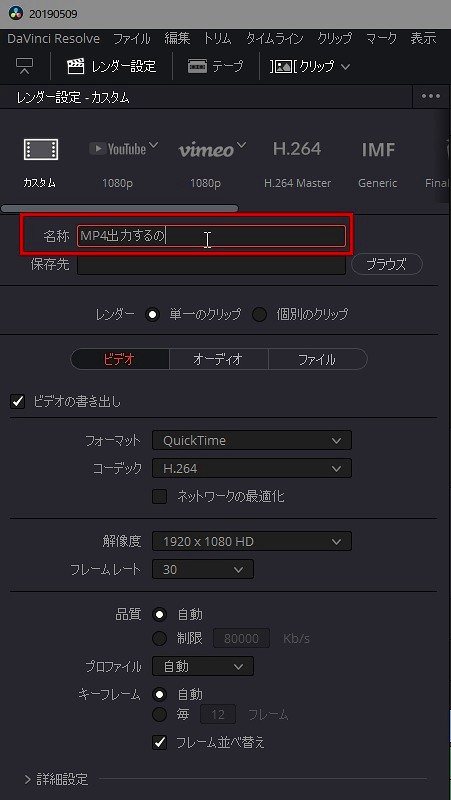Viewport: 451px width, 800px height.
Task: Select the 制限 quality radio button
Action: tap(160, 638)
